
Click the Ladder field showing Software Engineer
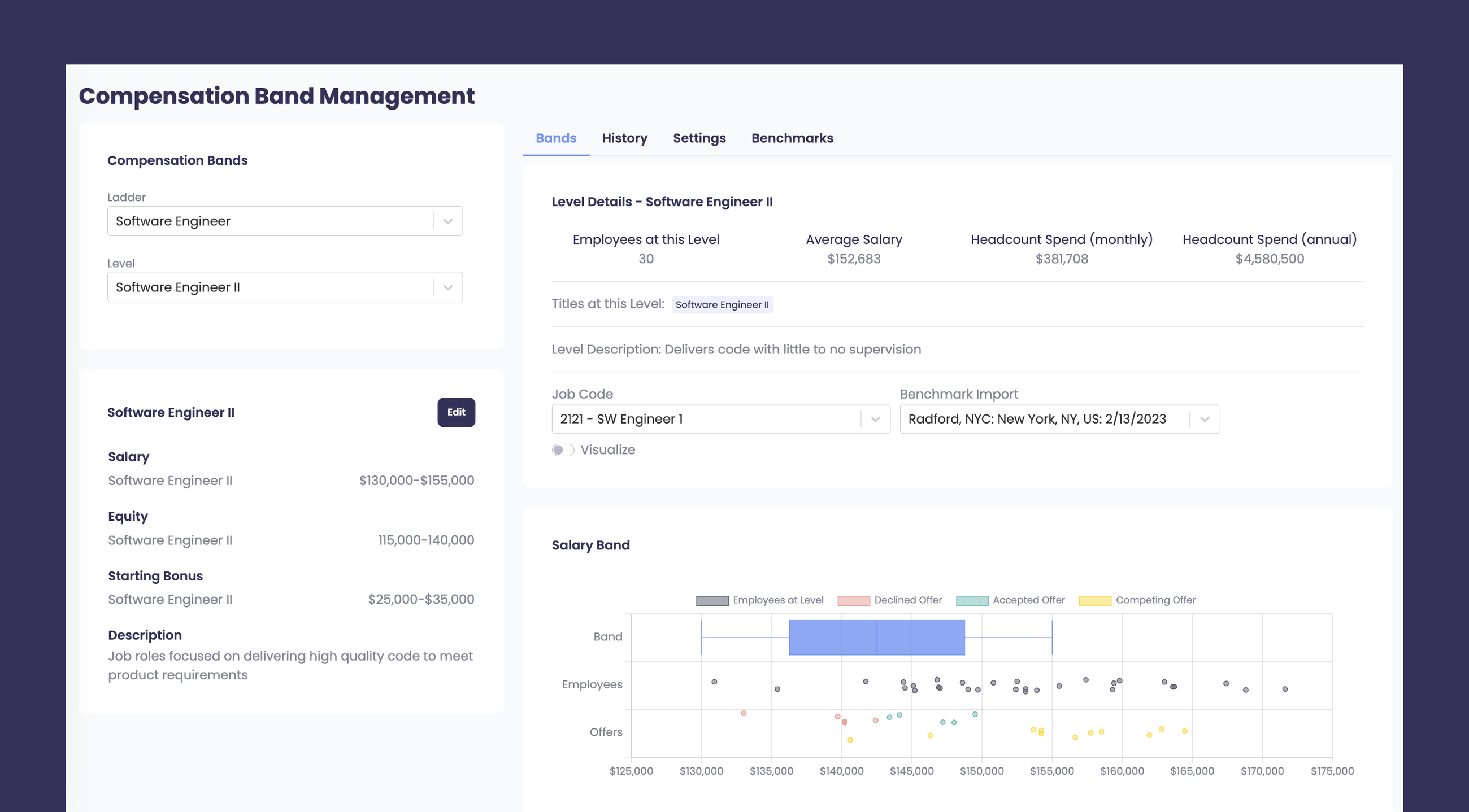[268, 221]
